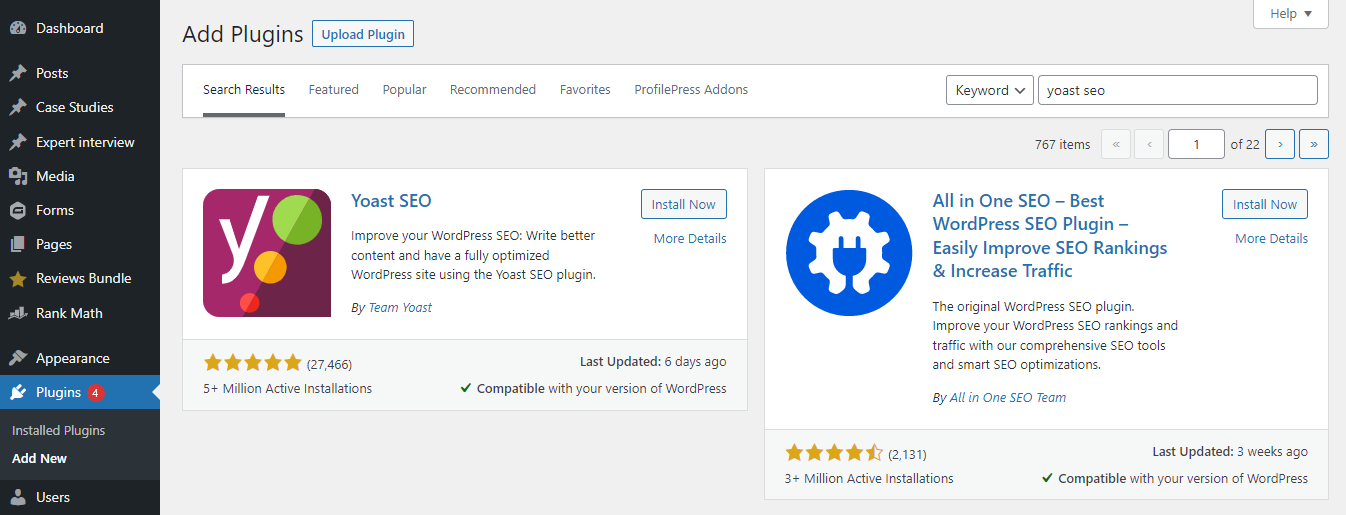Click the Dashboard gauge icon in sidebar
The width and height of the screenshot is (1346, 515).
point(18,28)
